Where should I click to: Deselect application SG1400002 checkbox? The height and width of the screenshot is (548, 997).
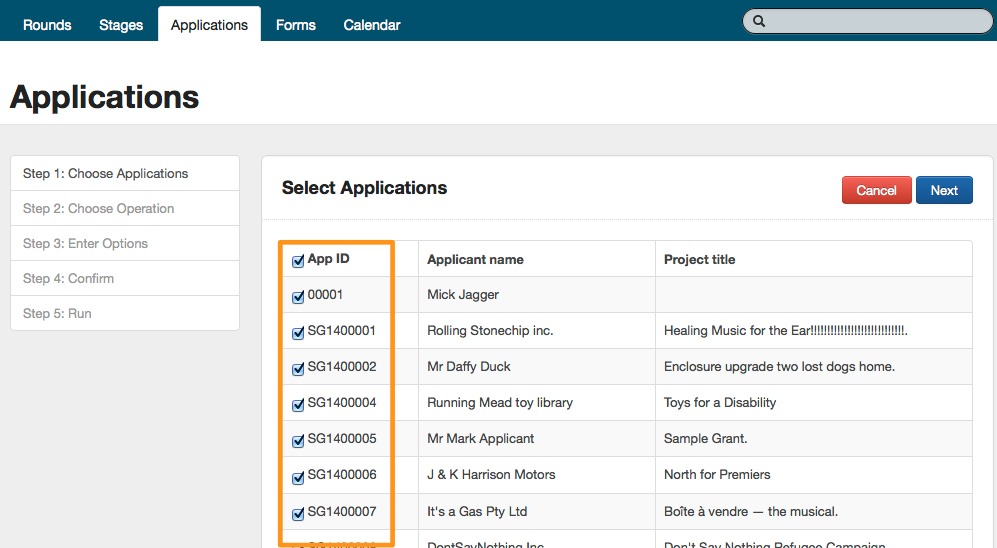coord(298,369)
